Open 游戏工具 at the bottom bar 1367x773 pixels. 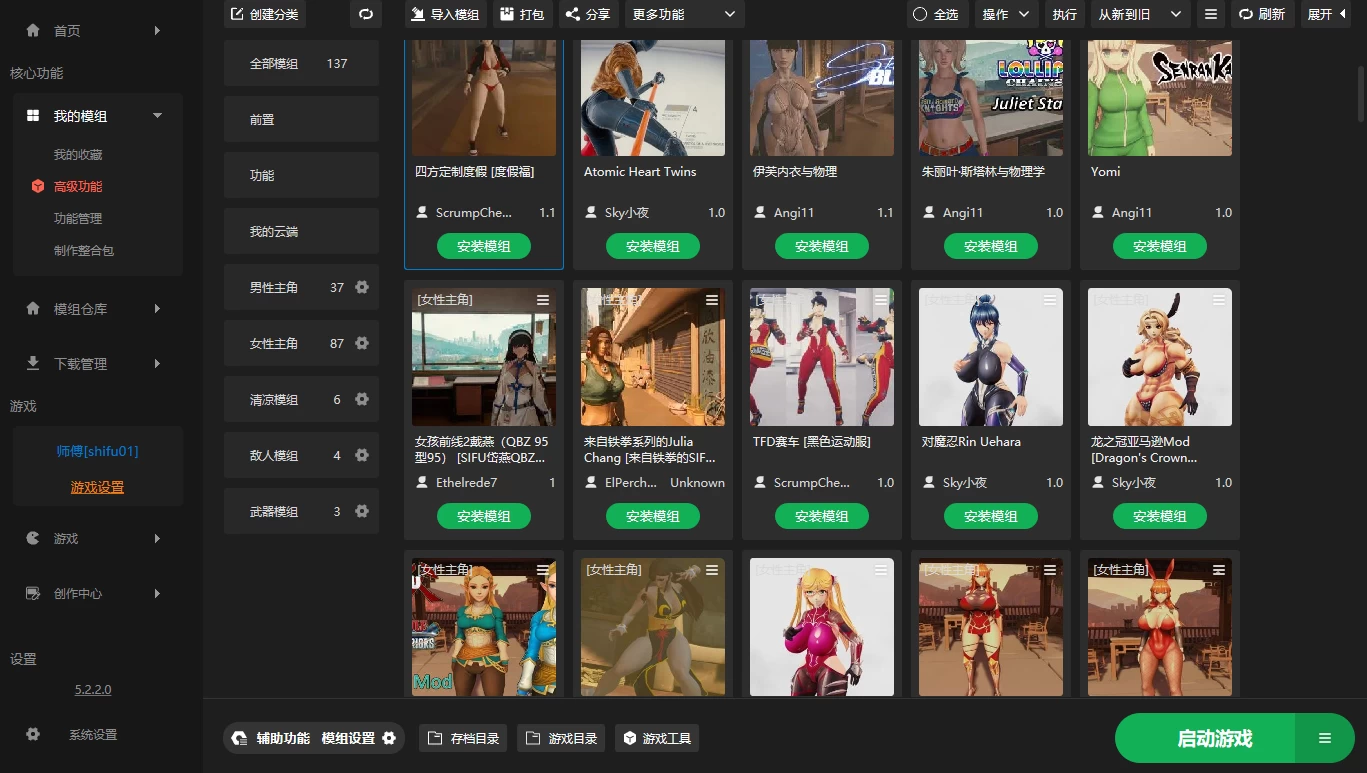tap(657, 738)
